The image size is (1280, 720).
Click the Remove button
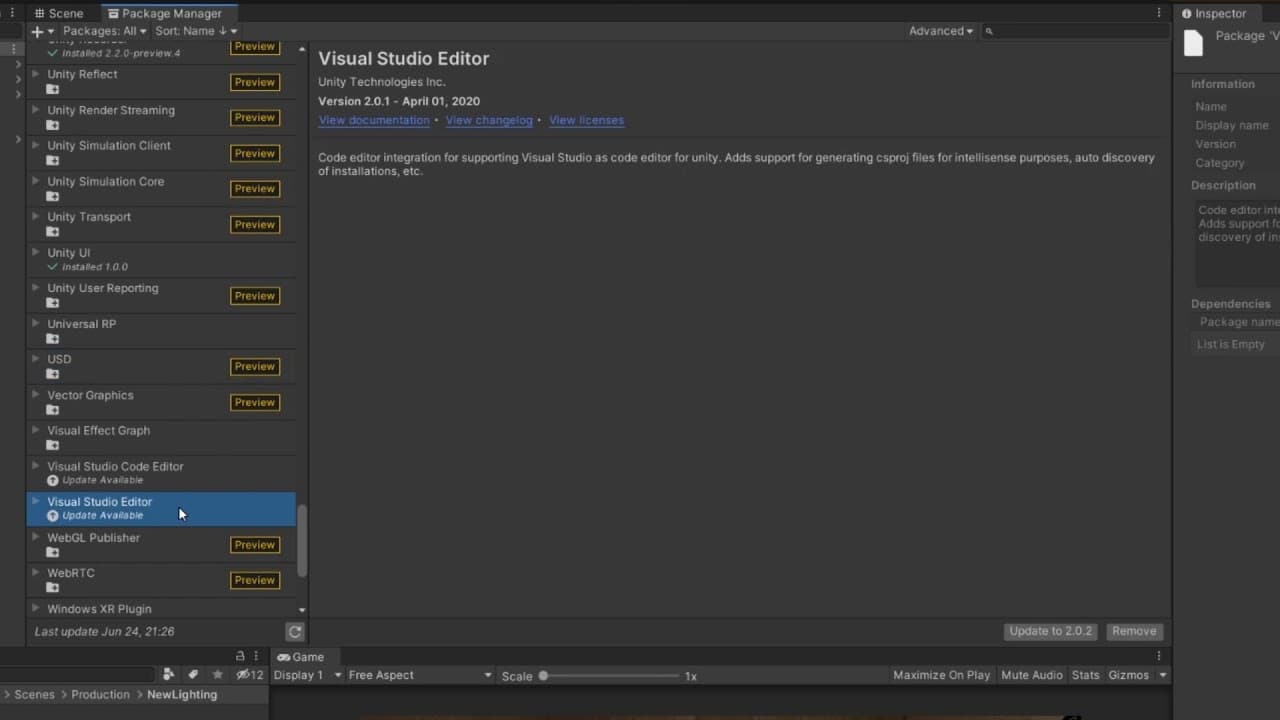point(1134,631)
